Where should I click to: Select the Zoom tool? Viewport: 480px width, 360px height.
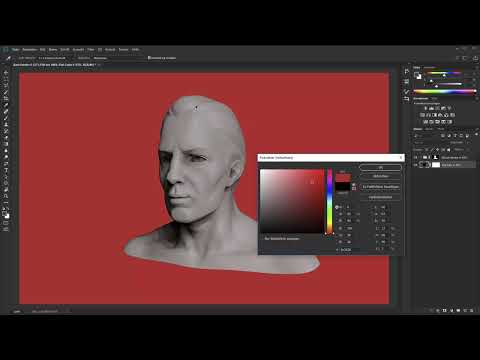(6, 196)
